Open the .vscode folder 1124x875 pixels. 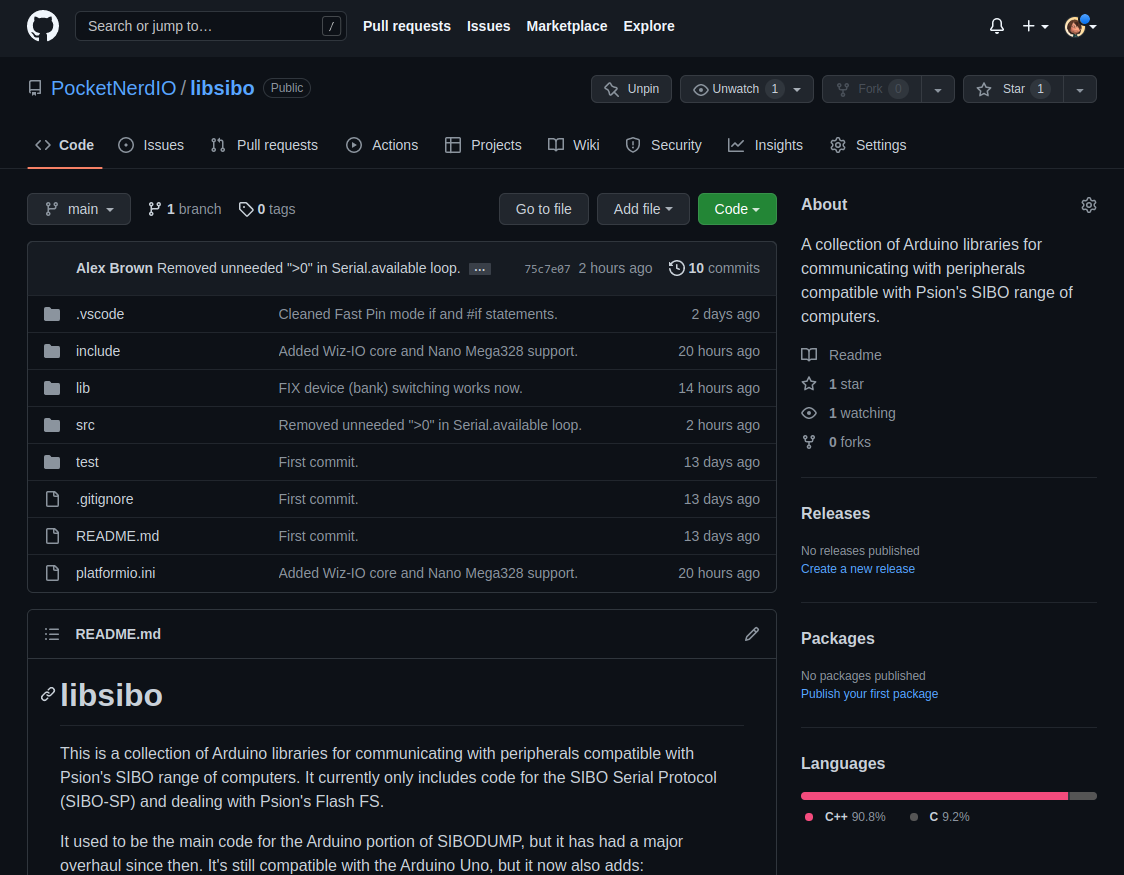coord(100,315)
